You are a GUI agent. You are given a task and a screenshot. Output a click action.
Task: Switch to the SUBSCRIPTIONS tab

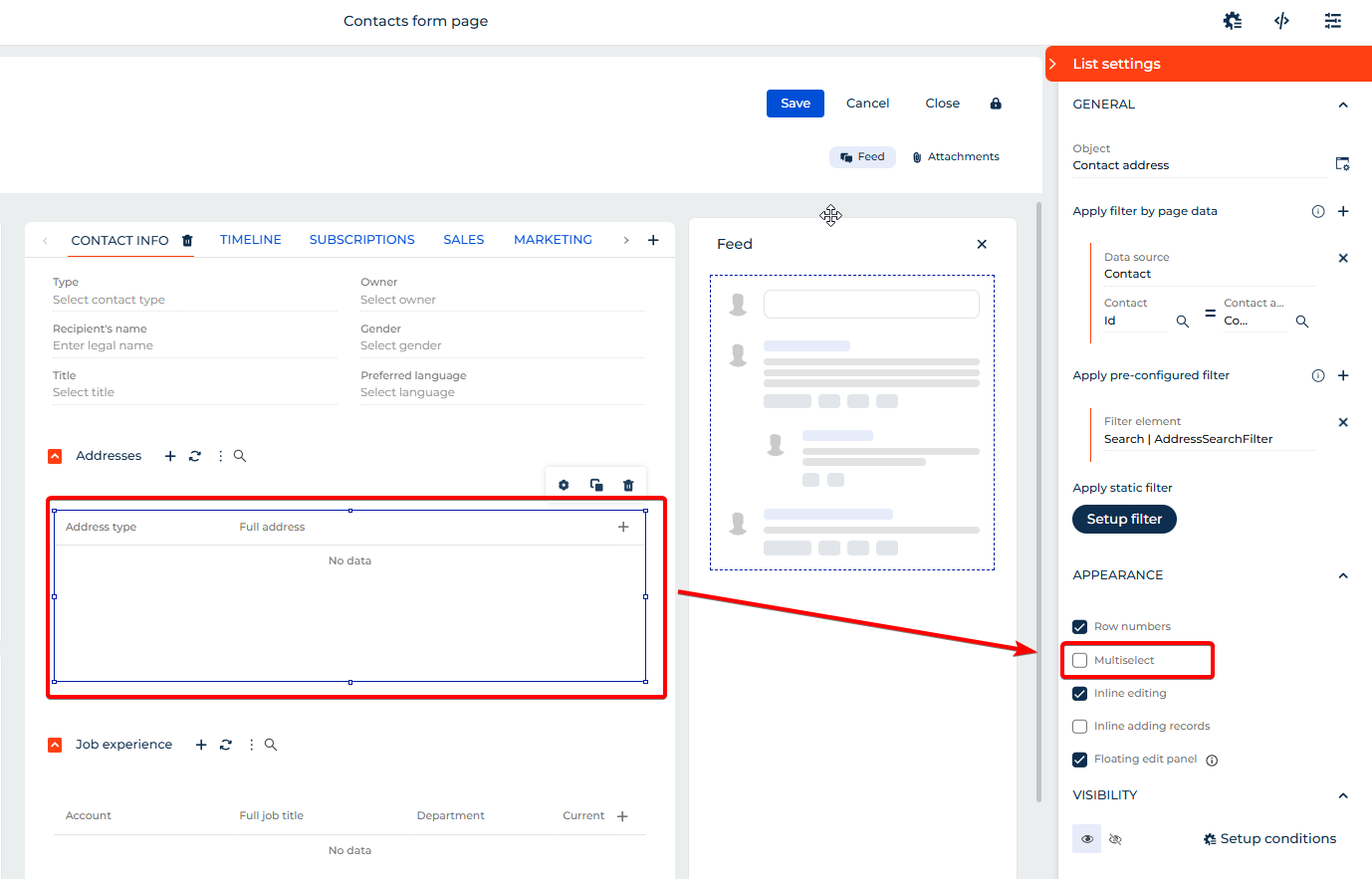pos(361,240)
